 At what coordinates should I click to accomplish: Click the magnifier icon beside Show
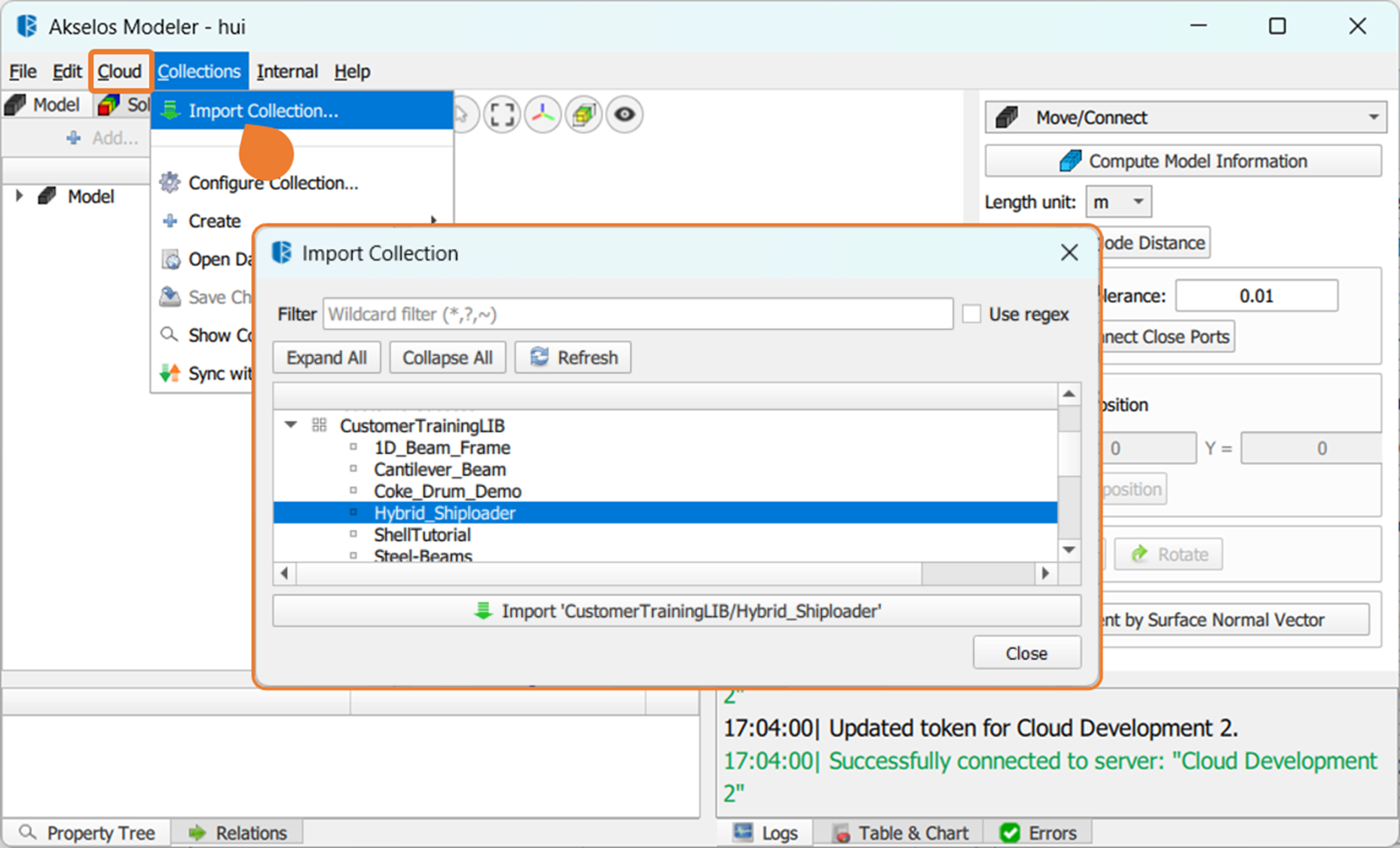[x=170, y=334]
